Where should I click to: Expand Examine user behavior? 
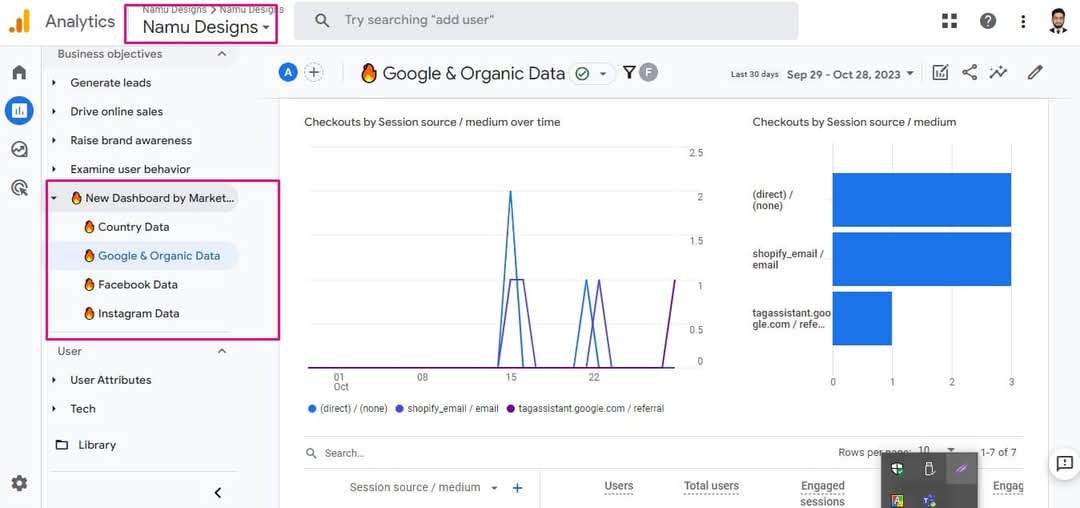[x=54, y=169]
